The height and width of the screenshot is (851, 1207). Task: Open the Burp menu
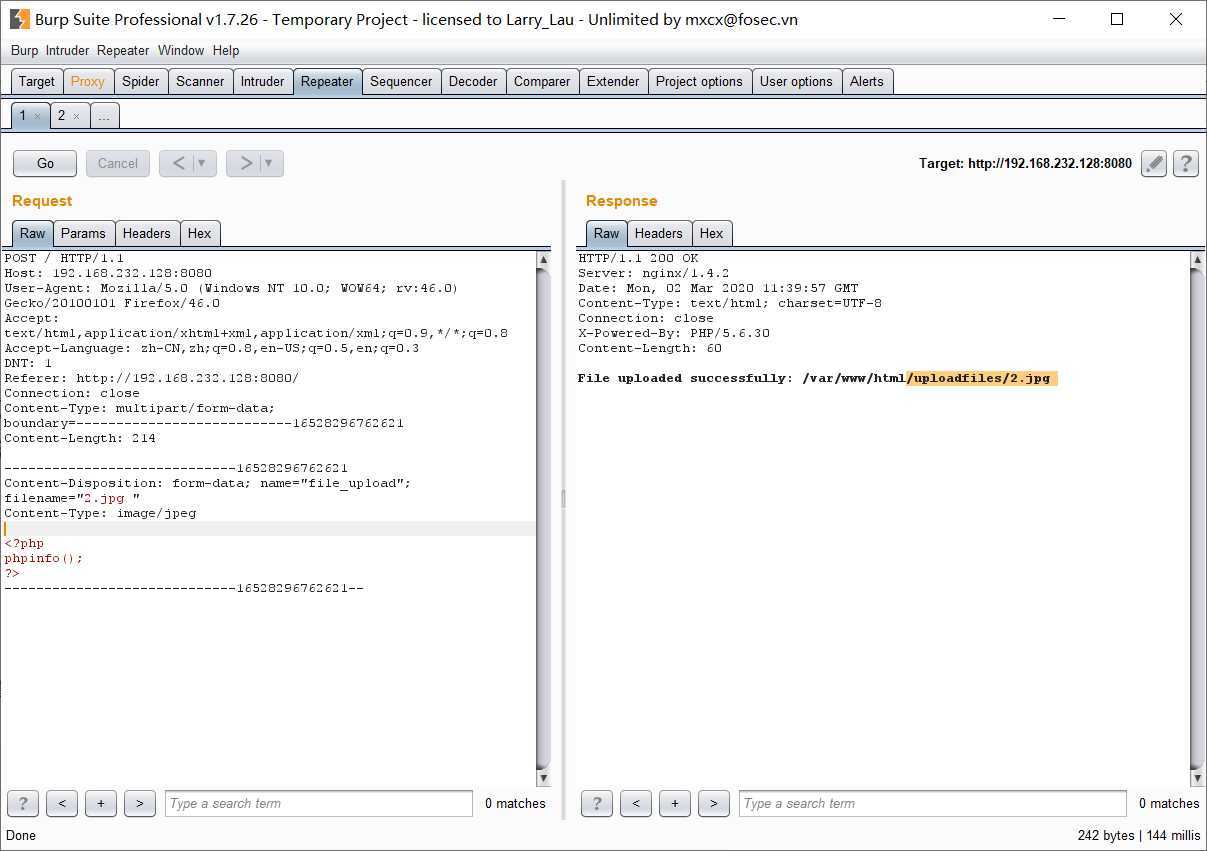pos(24,50)
